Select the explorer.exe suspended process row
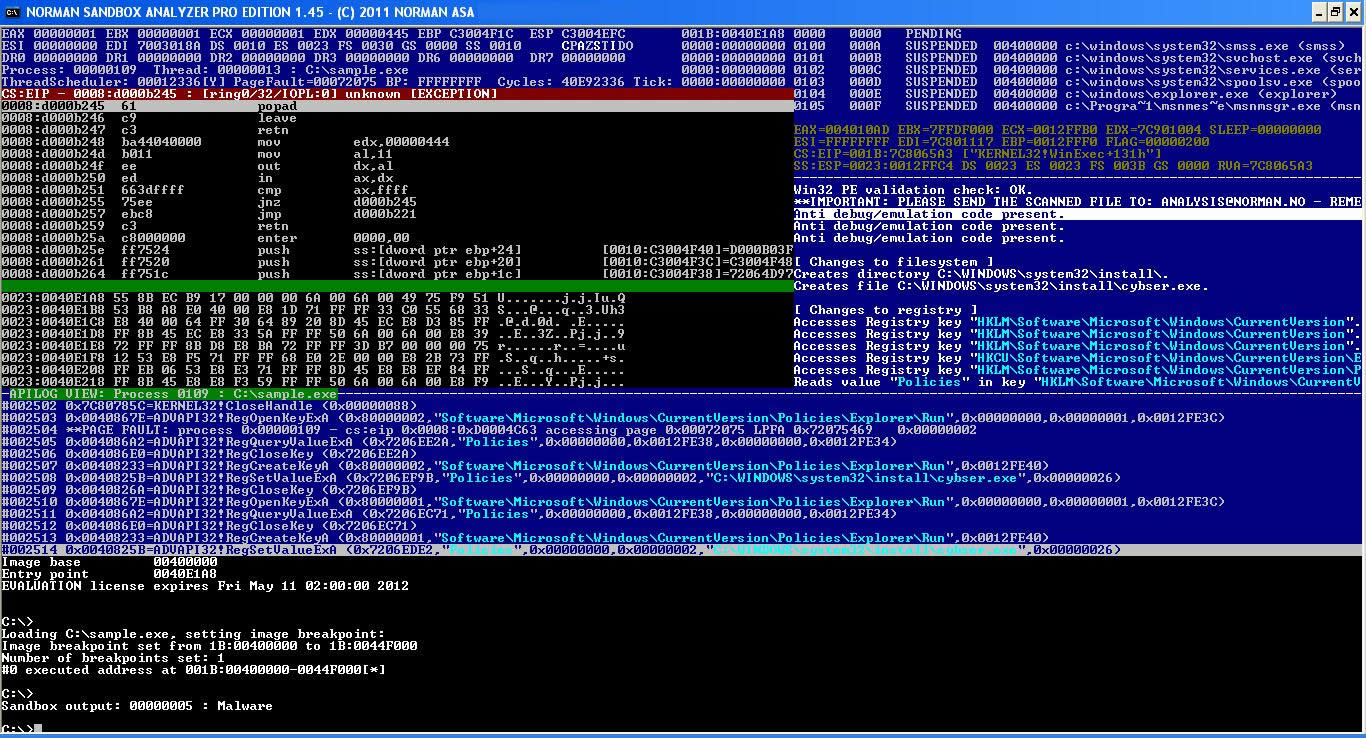 pyautogui.click(x=1079, y=94)
